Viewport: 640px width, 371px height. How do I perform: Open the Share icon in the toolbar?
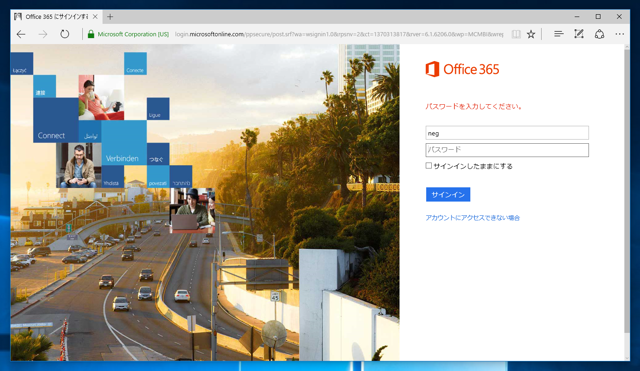tap(599, 34)
